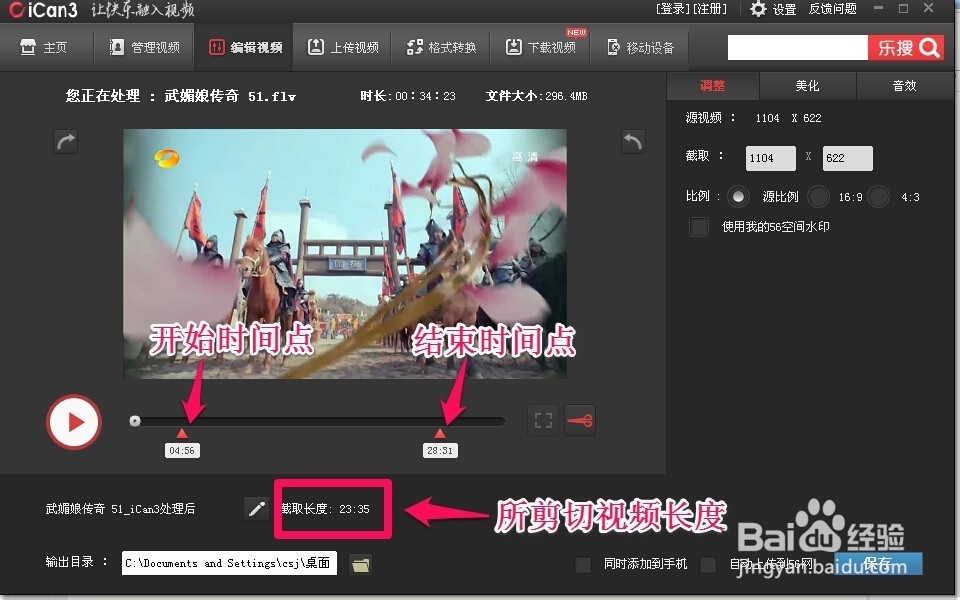Click the [登录] login link
The height and width of the screenshot is (600, 960).
coord(673,9)
